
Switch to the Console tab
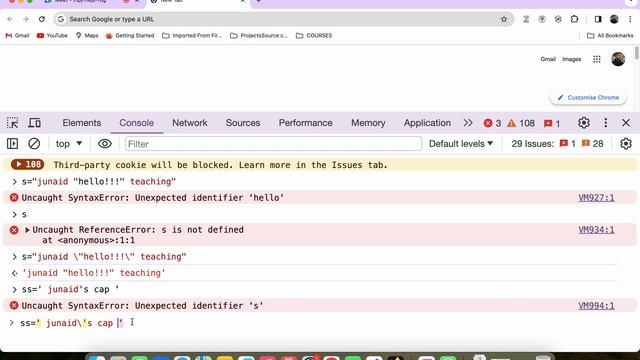136,123
